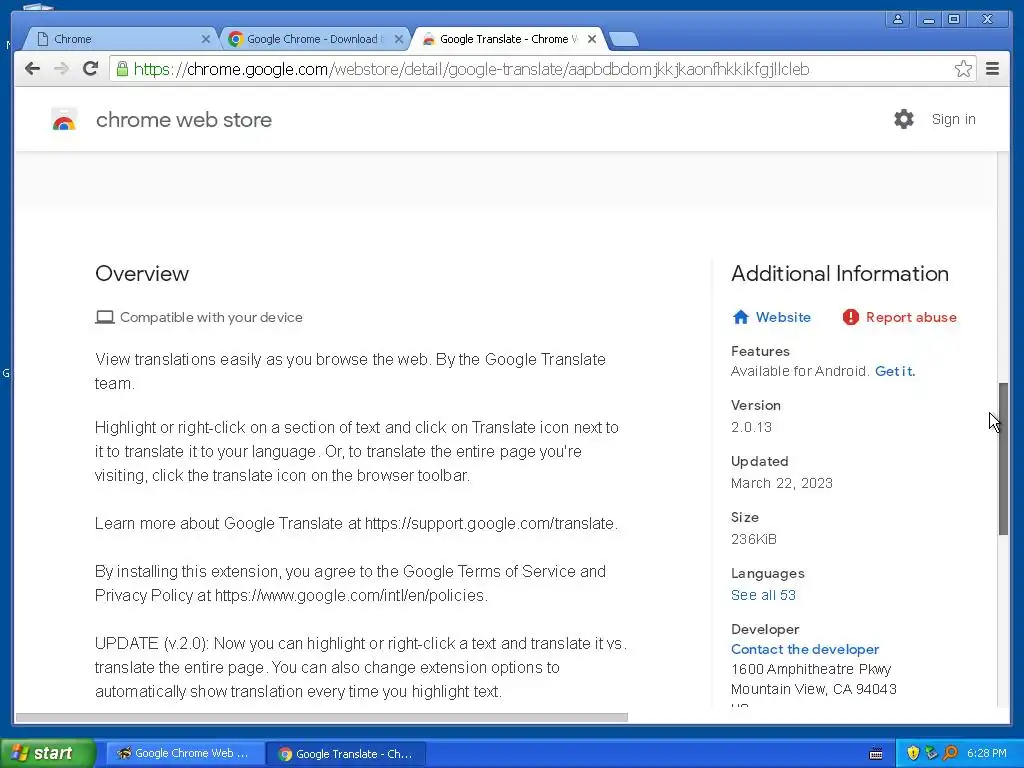Image resolution: width=1024 pixels, height=768 pixels.
Task: Open the on-screen keyboard tray icon
Action: (876, 754)
